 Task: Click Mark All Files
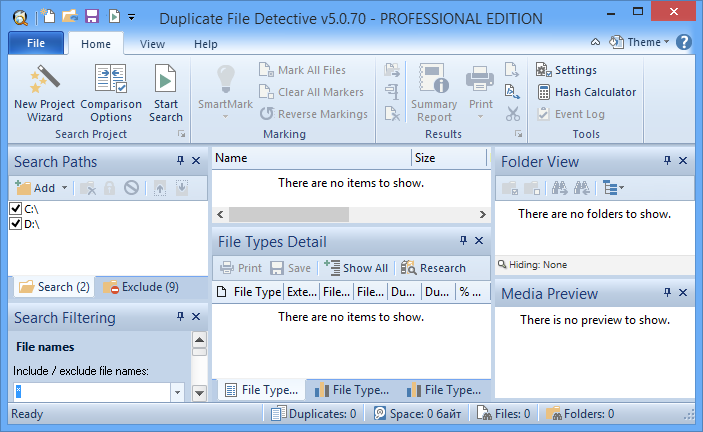[x=303, y=70]
